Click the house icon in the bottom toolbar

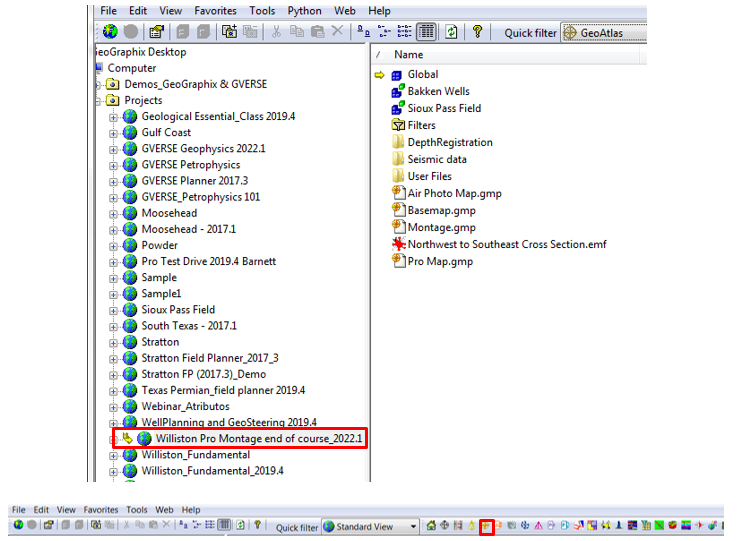[431, 525]
